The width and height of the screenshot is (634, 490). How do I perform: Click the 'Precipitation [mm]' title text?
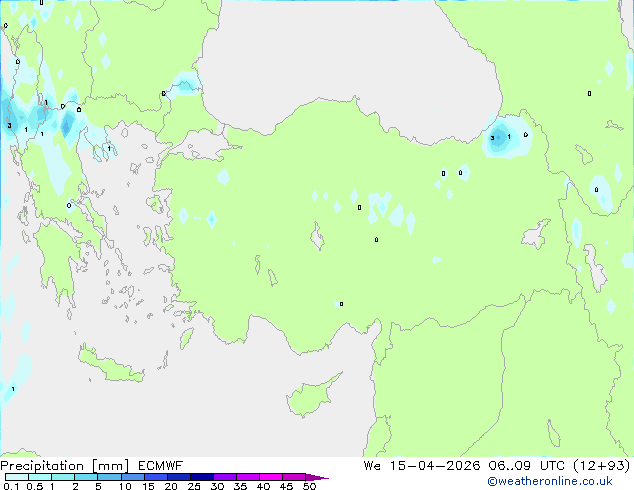64,466
